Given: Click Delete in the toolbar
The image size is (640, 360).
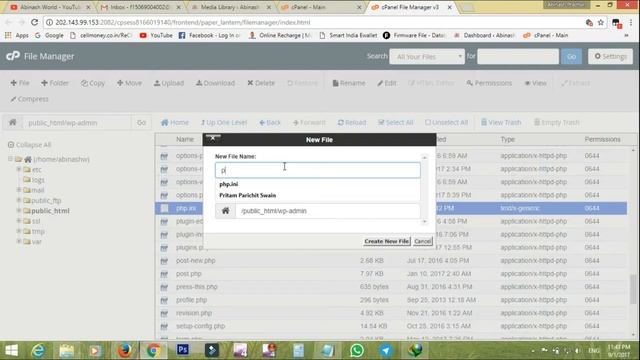Looking at the screenshot, I should point(261,83).
